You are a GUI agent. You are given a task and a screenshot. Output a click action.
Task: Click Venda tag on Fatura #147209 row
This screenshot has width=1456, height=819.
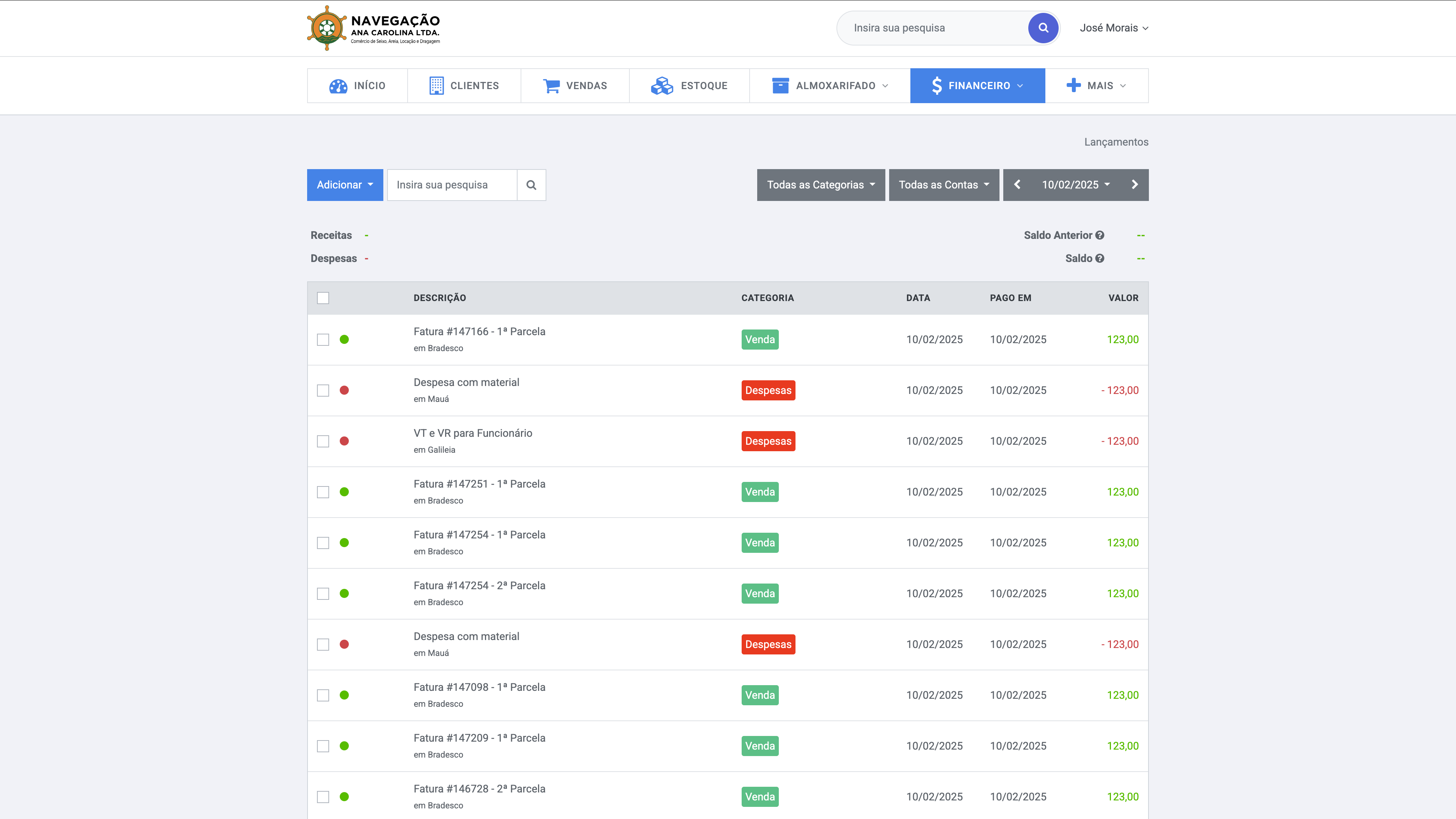[x=759, y=746]
